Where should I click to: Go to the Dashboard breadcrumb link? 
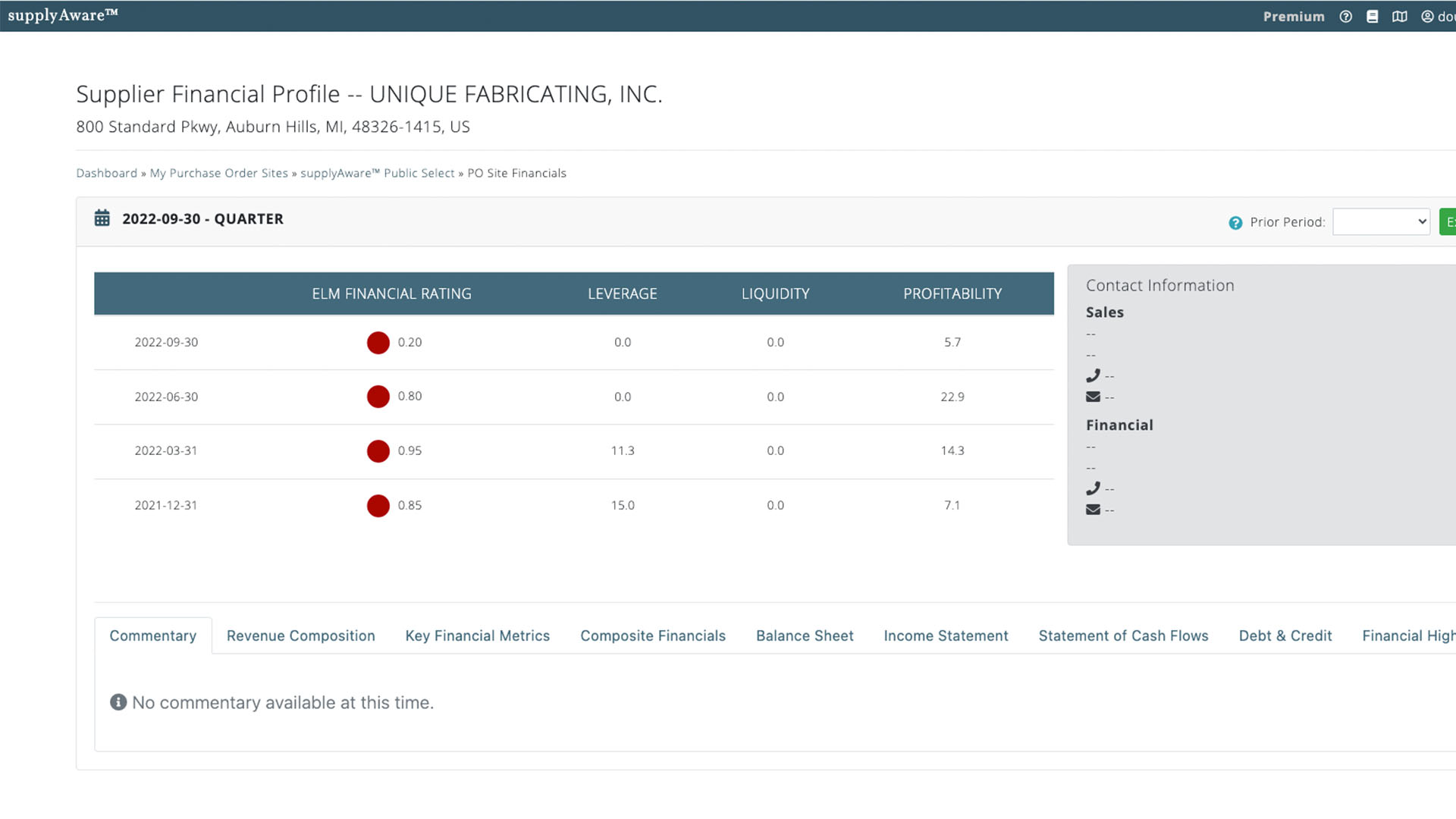click(x=106, y=173)
